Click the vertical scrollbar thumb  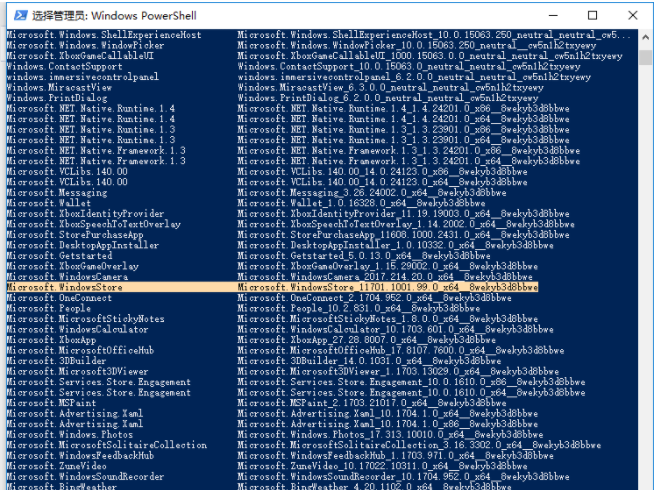[646, 58]
